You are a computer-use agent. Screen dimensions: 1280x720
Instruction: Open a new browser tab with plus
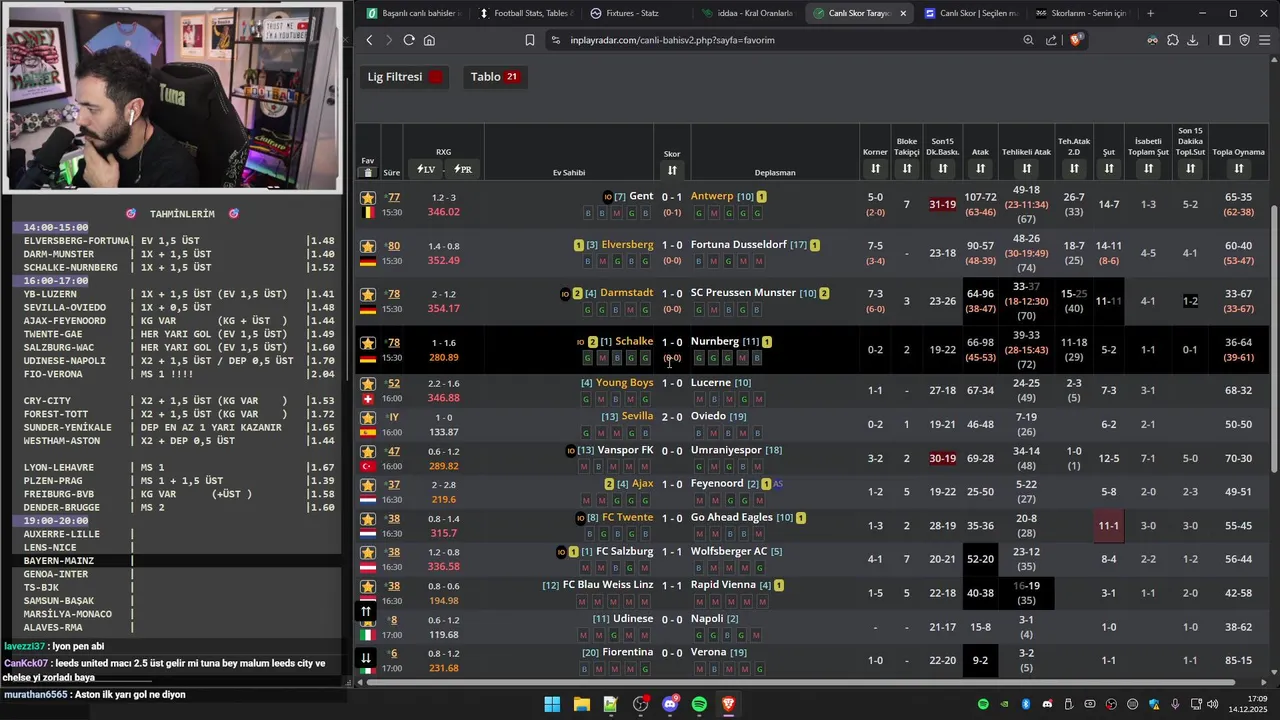[1150, 13]
